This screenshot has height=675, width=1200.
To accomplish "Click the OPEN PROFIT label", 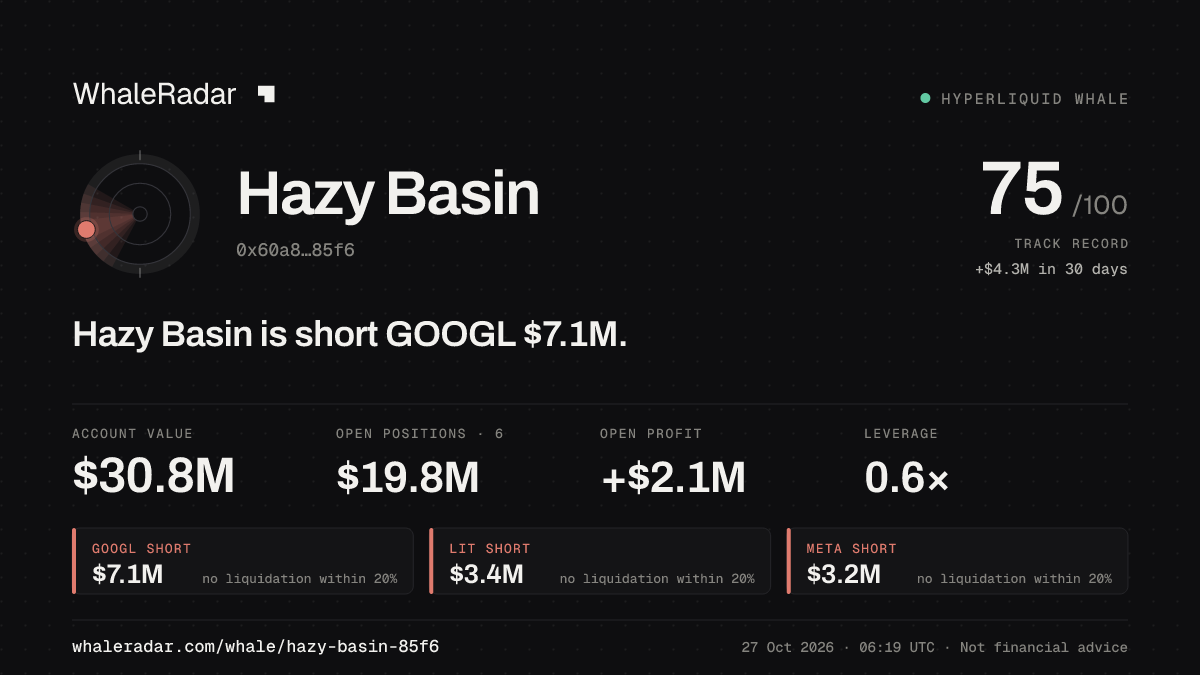I will 651,434.
